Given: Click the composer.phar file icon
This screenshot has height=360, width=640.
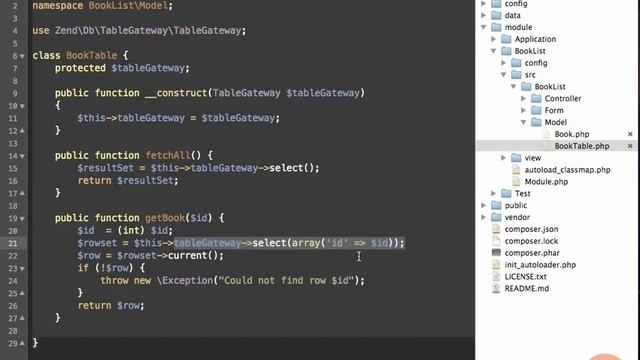Looking at the screenshot, I should (496, 253).
